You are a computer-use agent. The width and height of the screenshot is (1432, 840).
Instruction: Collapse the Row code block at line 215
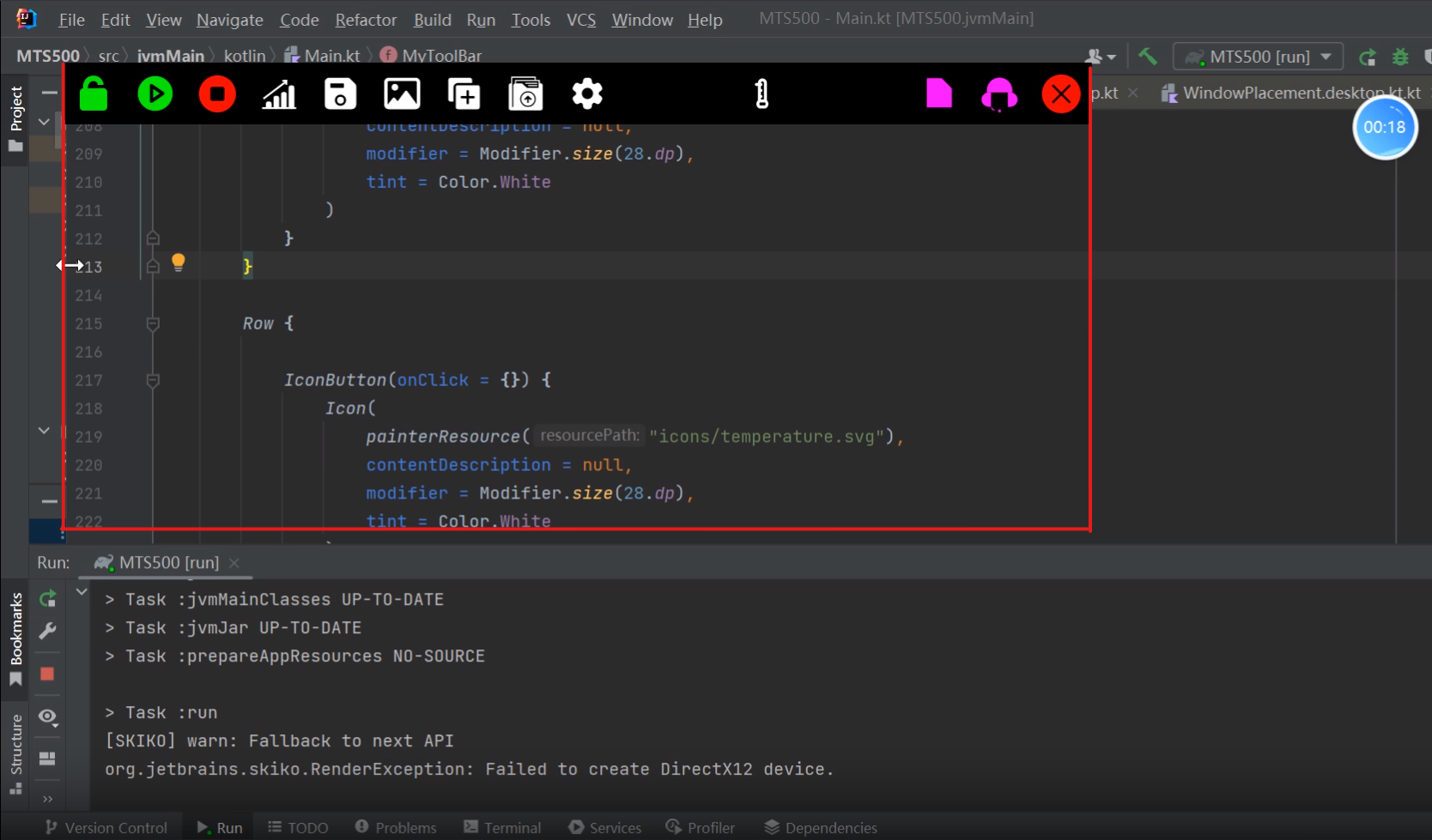[153, 324]
